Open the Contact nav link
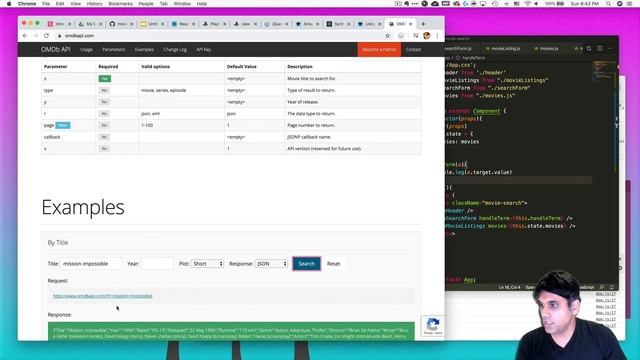 [413, 49]
